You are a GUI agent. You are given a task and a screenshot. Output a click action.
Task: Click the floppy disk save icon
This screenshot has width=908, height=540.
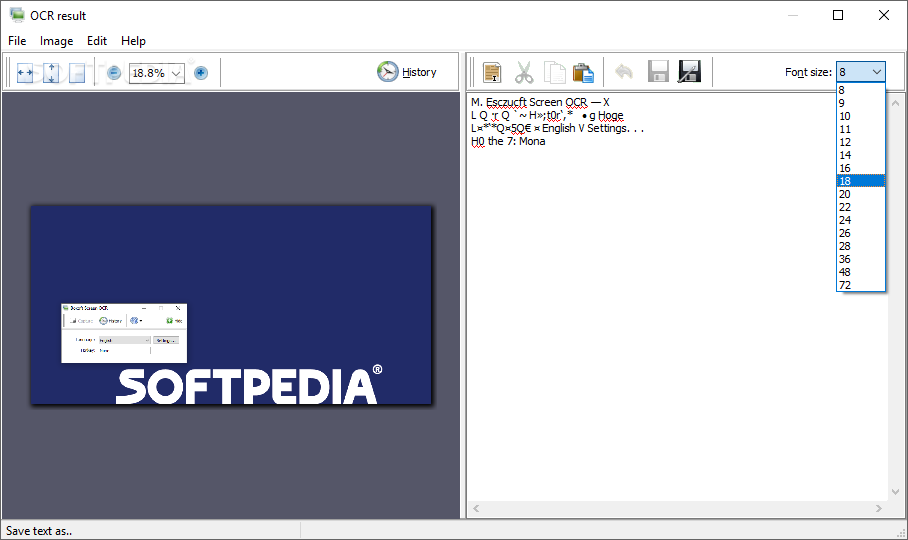pos(658,72)
